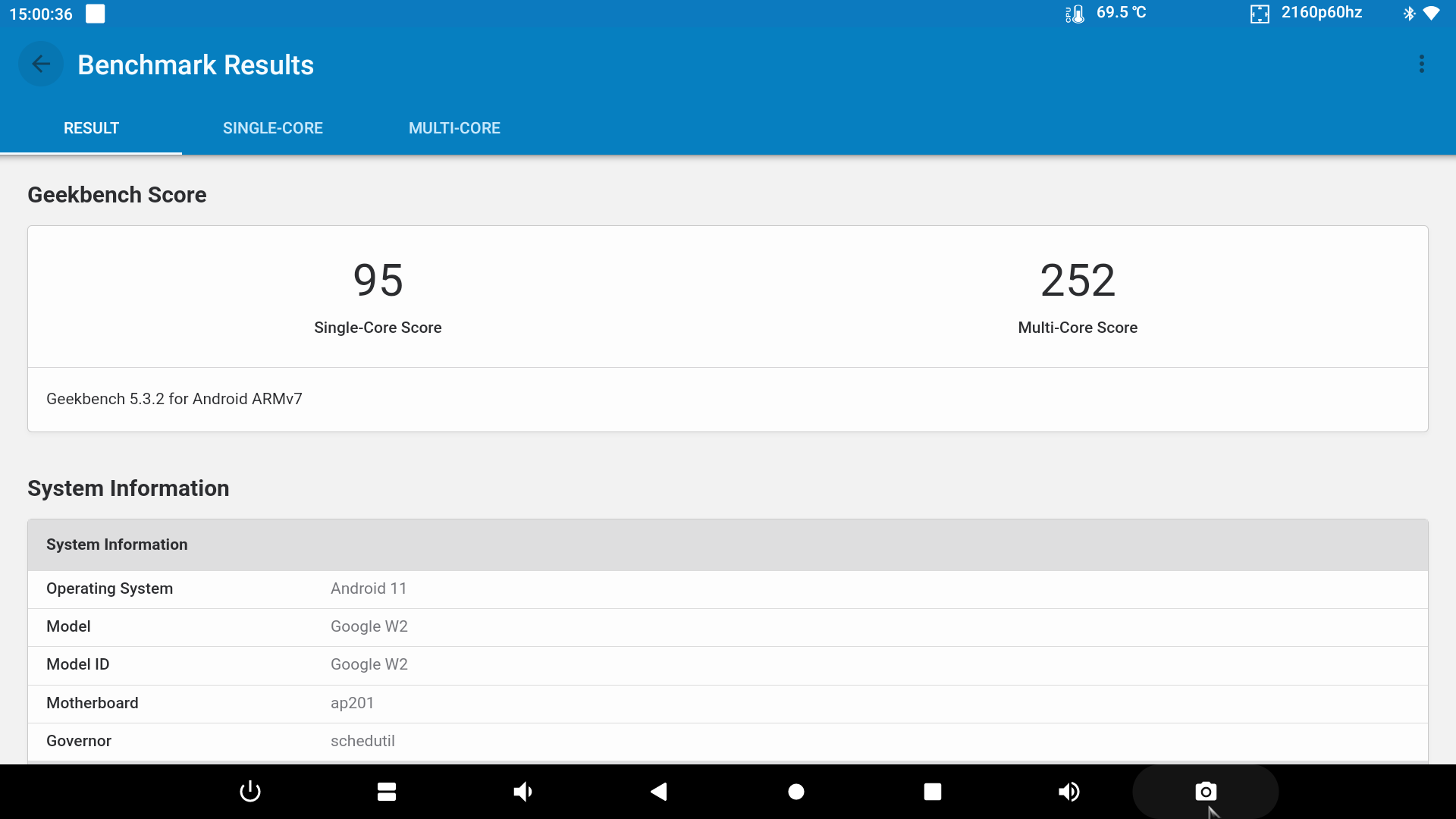Select the Governor schedutil row

[x=728, y=741]
